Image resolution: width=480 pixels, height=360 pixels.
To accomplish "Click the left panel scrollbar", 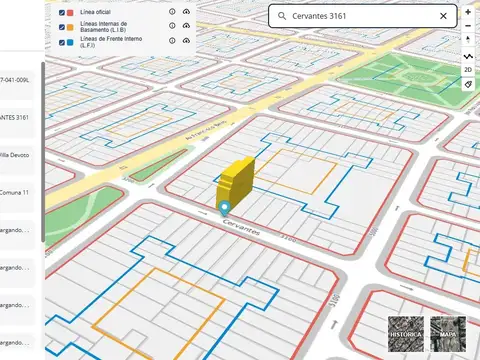I will tap(43, 152).
